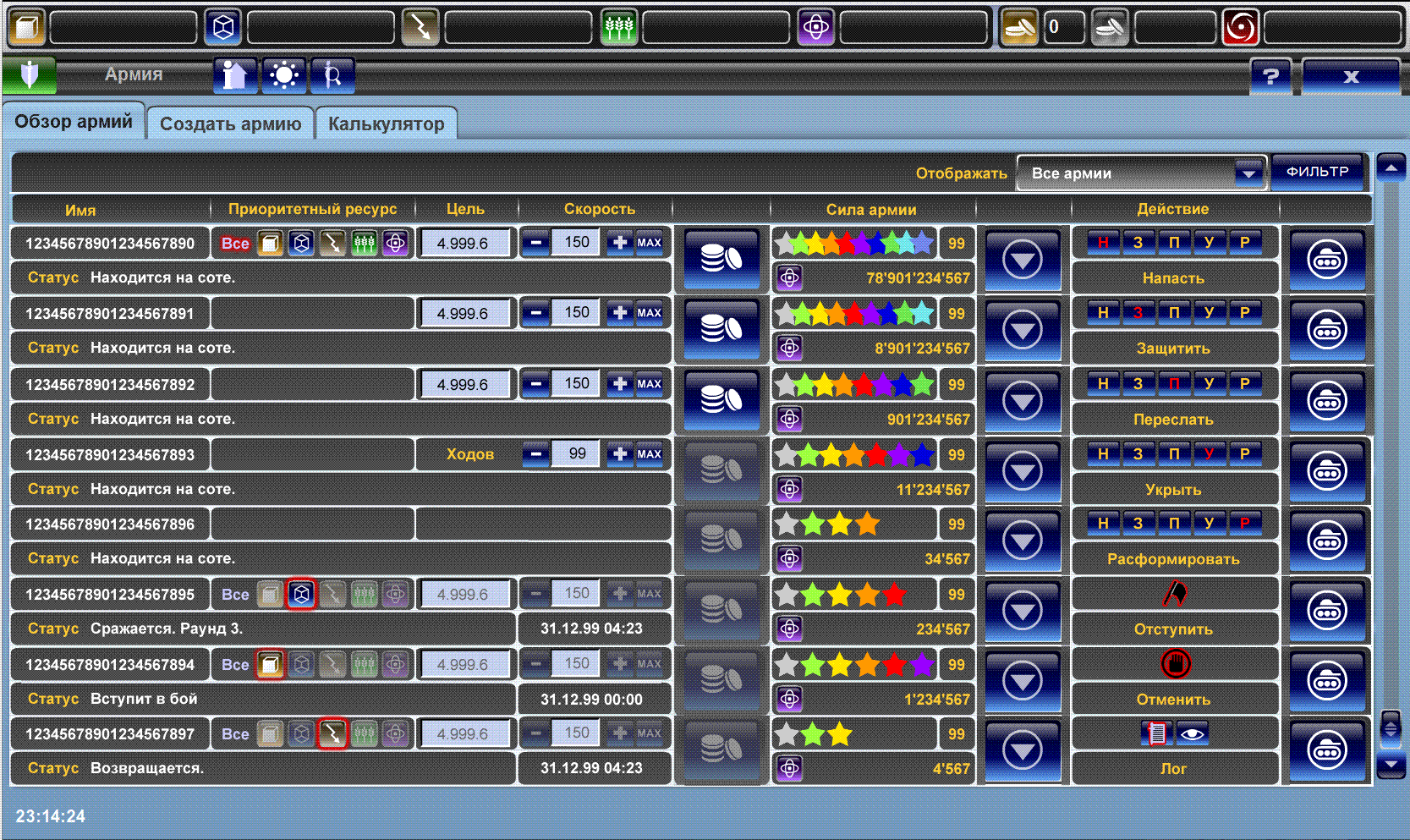Click the log book icon in the last row
Viewport: 1410px width, 840px height.
pyautogui.click(x=1156, y=733)
